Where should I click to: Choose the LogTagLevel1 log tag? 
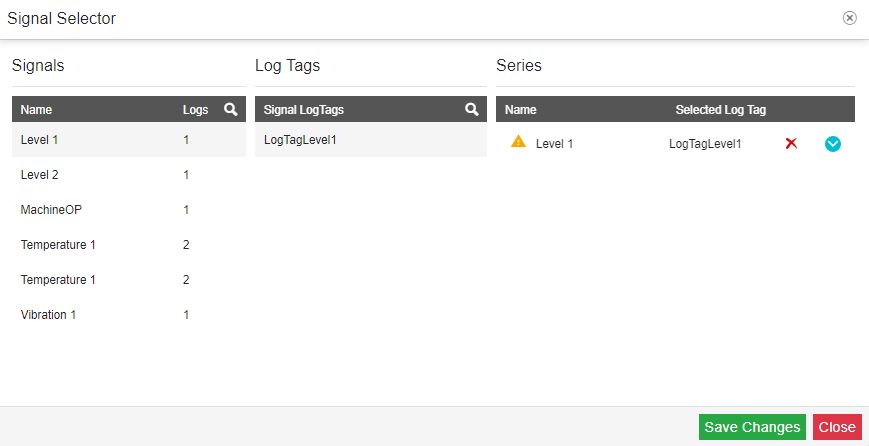[371, 140]
